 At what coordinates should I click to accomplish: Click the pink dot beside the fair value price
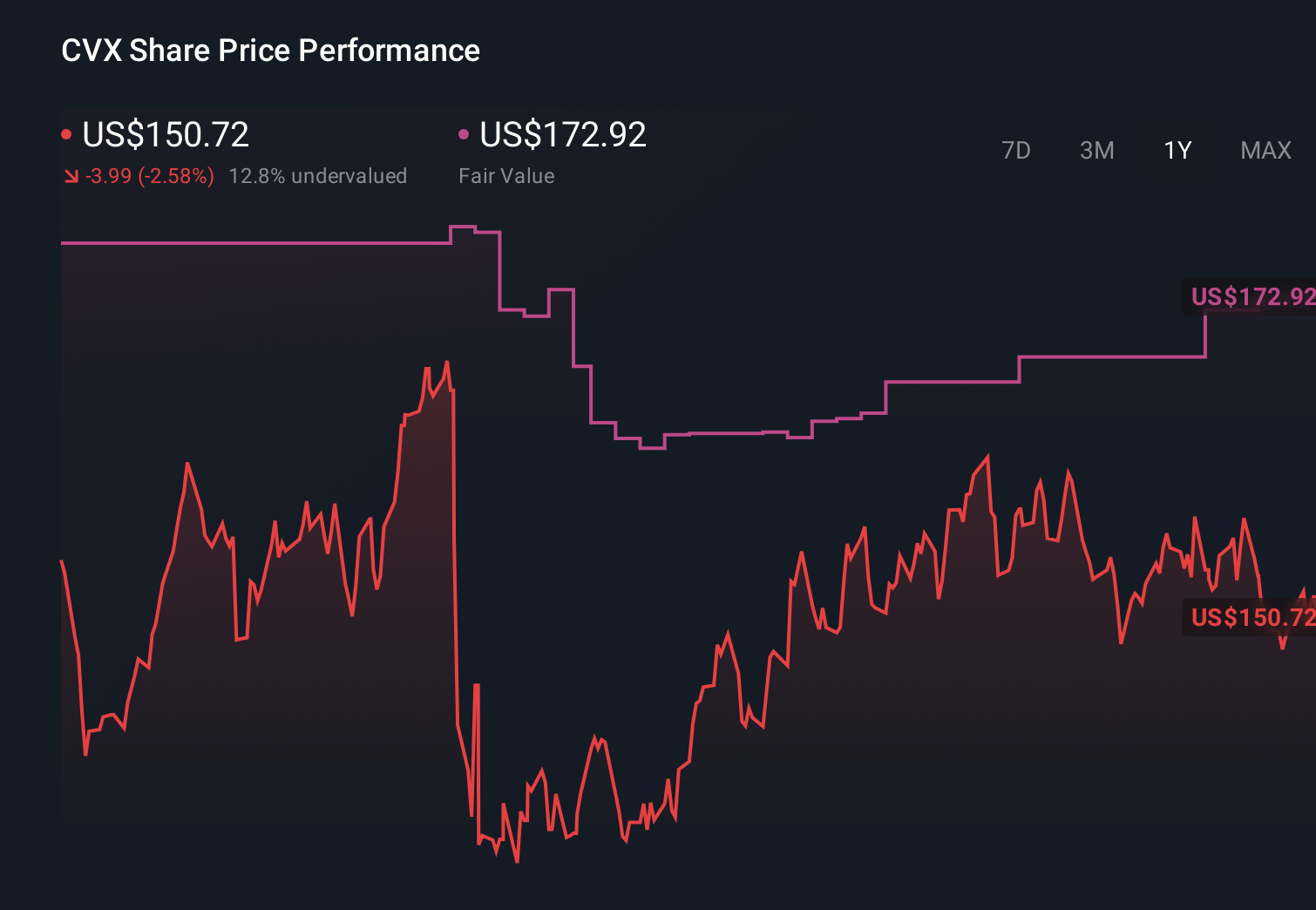coord(464,134)
